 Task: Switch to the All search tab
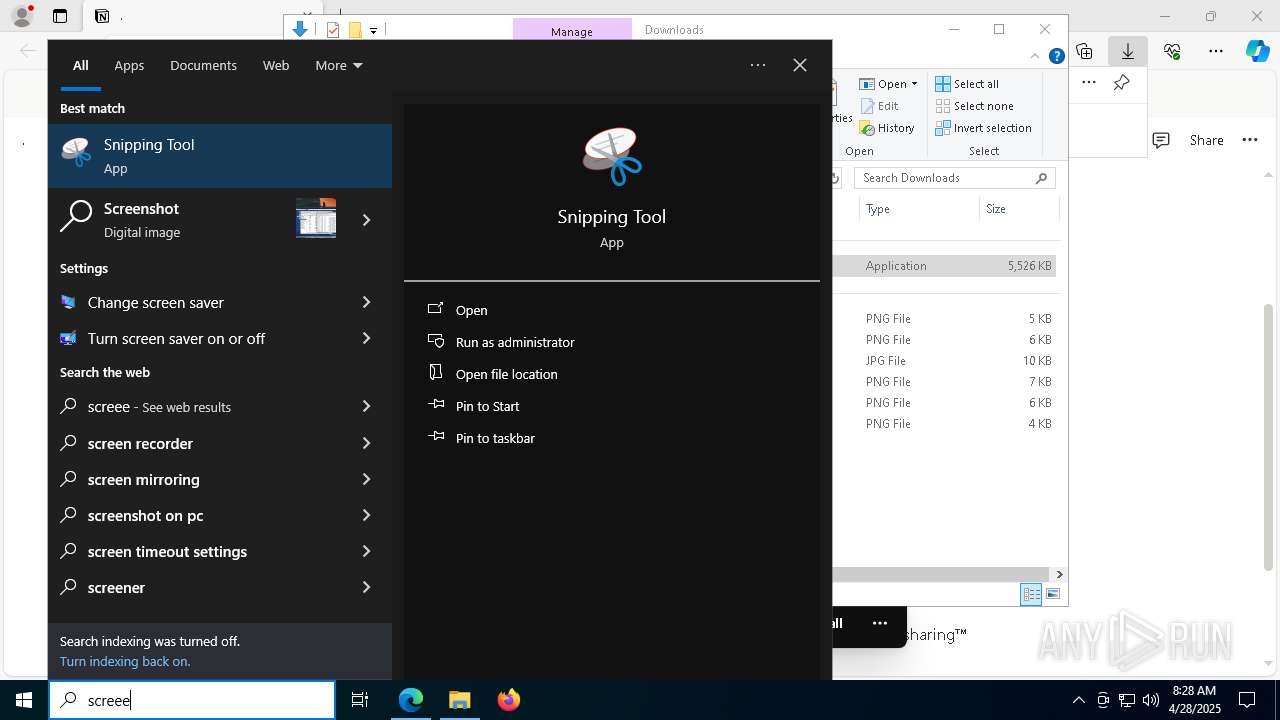click(x=80, y=65)
